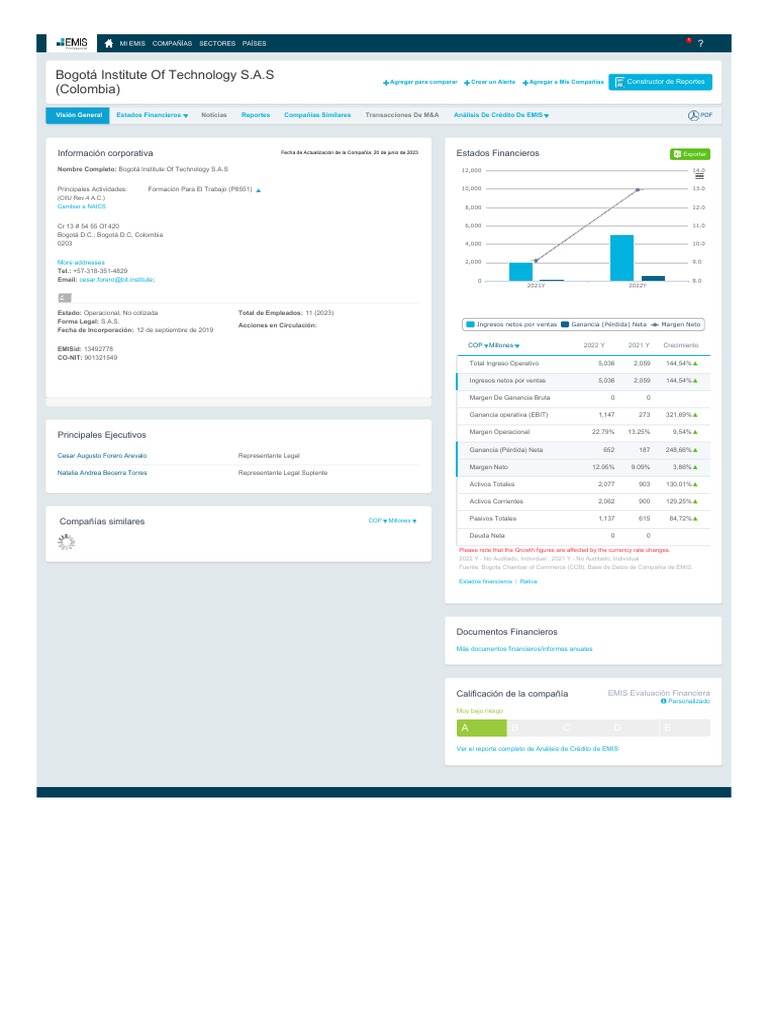Screen dimensions: 768x1024
Task: Click Pasivos Totales row label
Action: pyautogui.click(x=492, y=519)
